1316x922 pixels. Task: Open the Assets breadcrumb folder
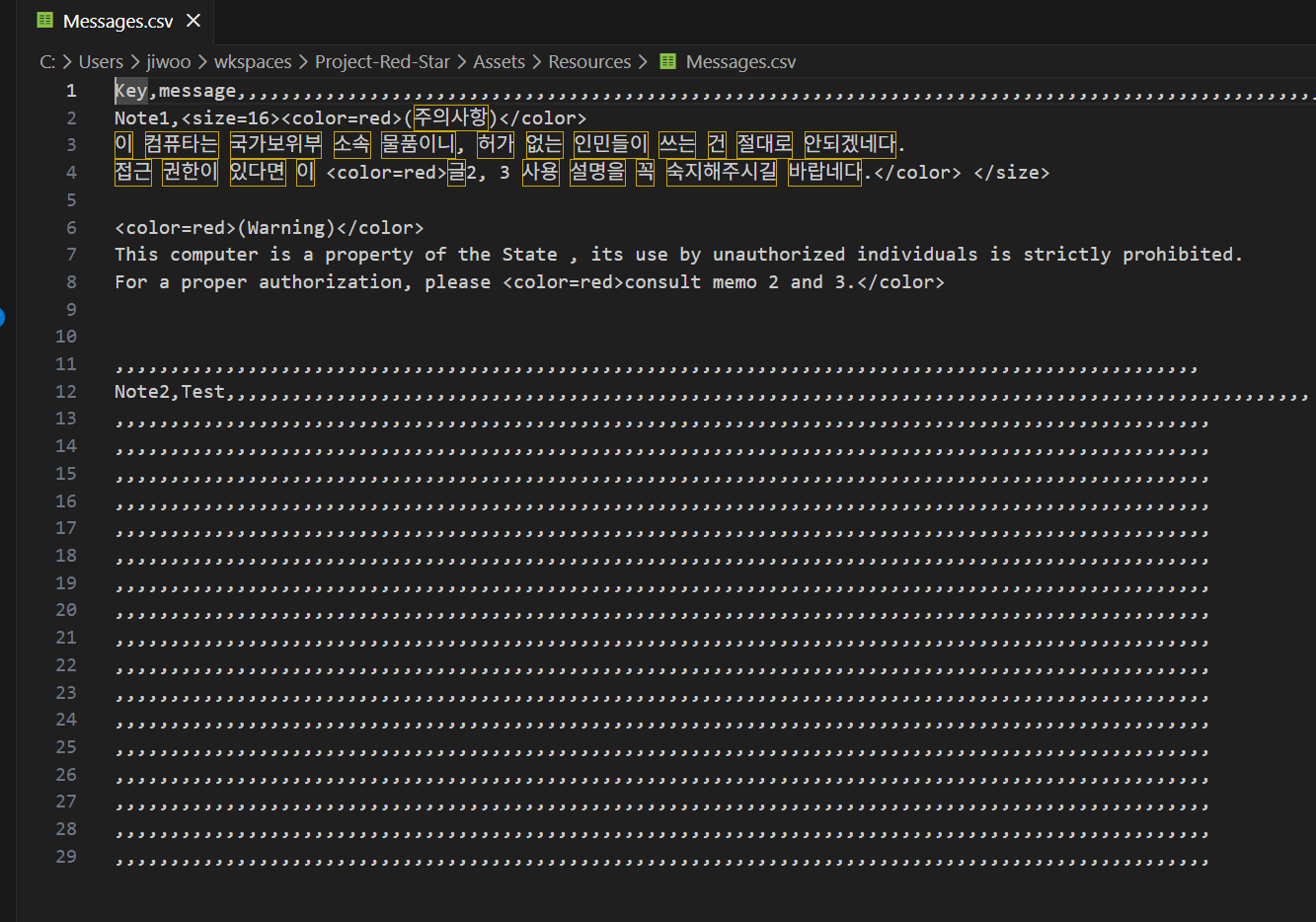coord(499,61)
